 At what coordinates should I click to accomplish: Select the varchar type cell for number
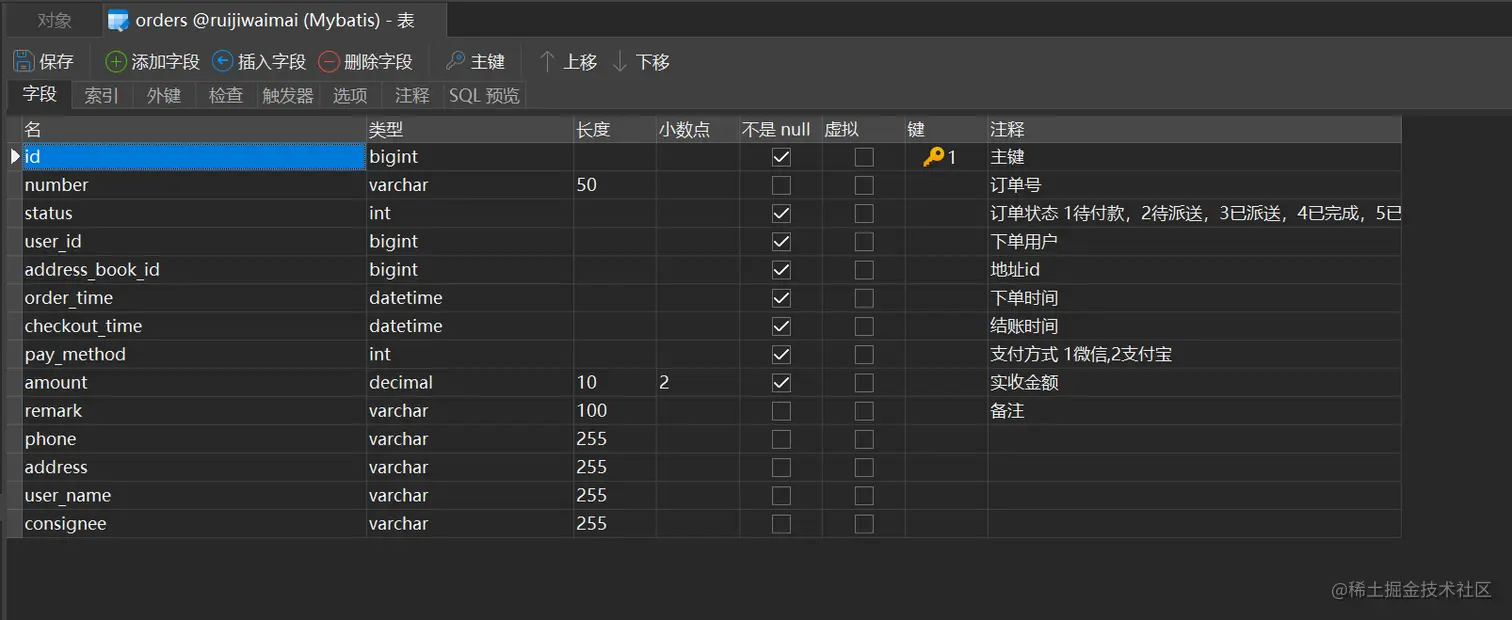point(470,185)
